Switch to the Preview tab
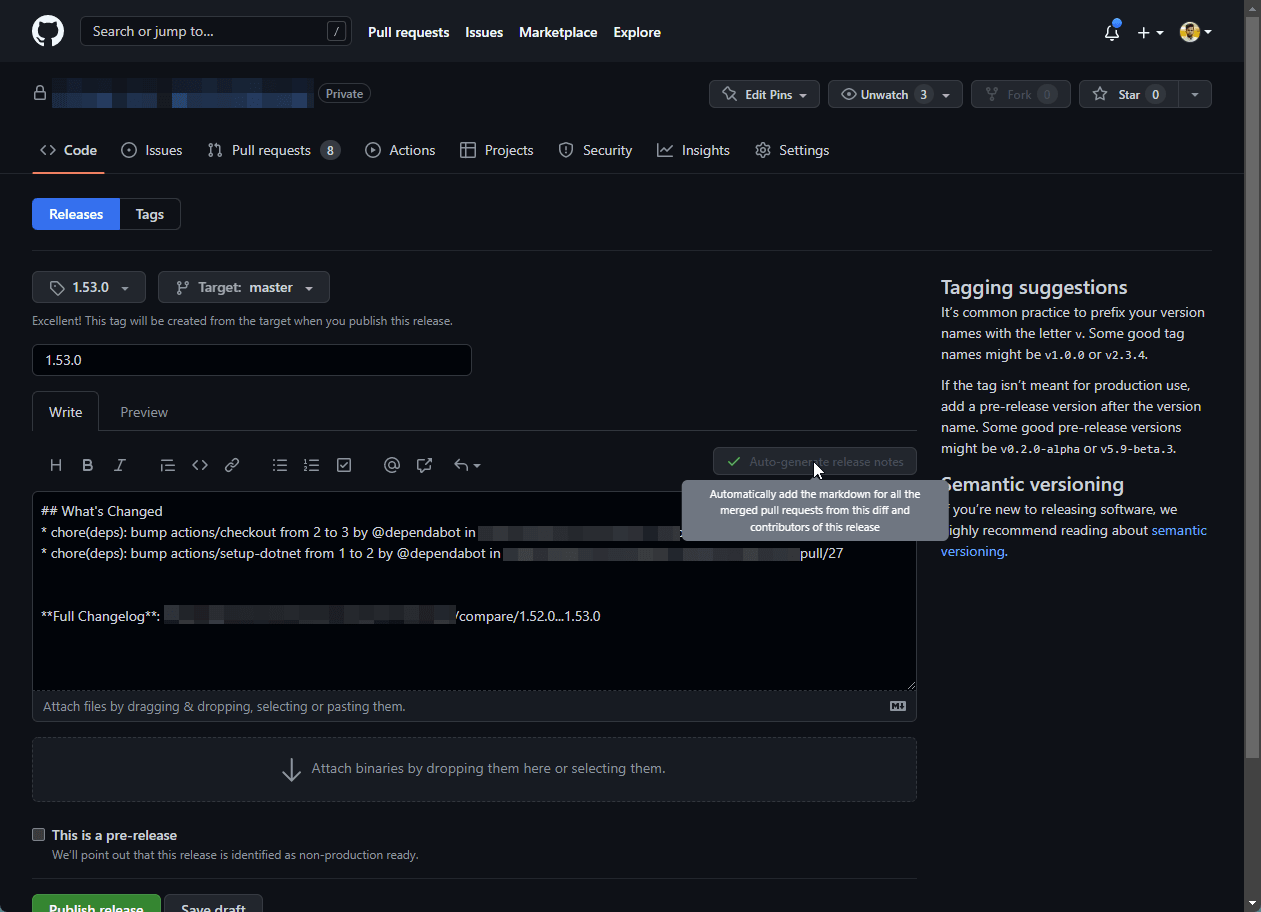Image resolution: width=1261 pixels, height=912 pixels. coord(143,411)
